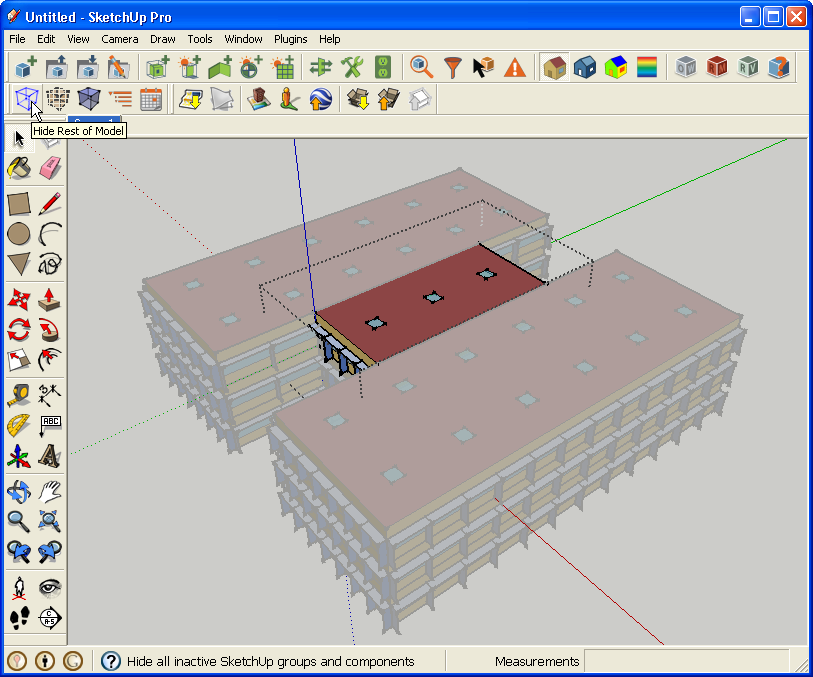Screen dimensions: 813x677
Task: Click the Text annotation tool
Action: pos(49,425)
